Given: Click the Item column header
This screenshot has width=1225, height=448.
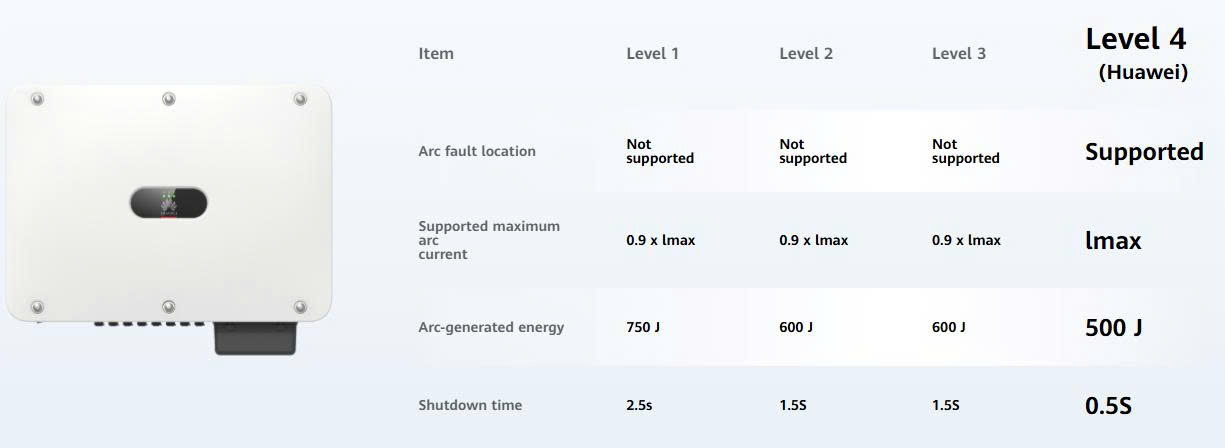Looking at the screenshot, I should click(435, 54).
